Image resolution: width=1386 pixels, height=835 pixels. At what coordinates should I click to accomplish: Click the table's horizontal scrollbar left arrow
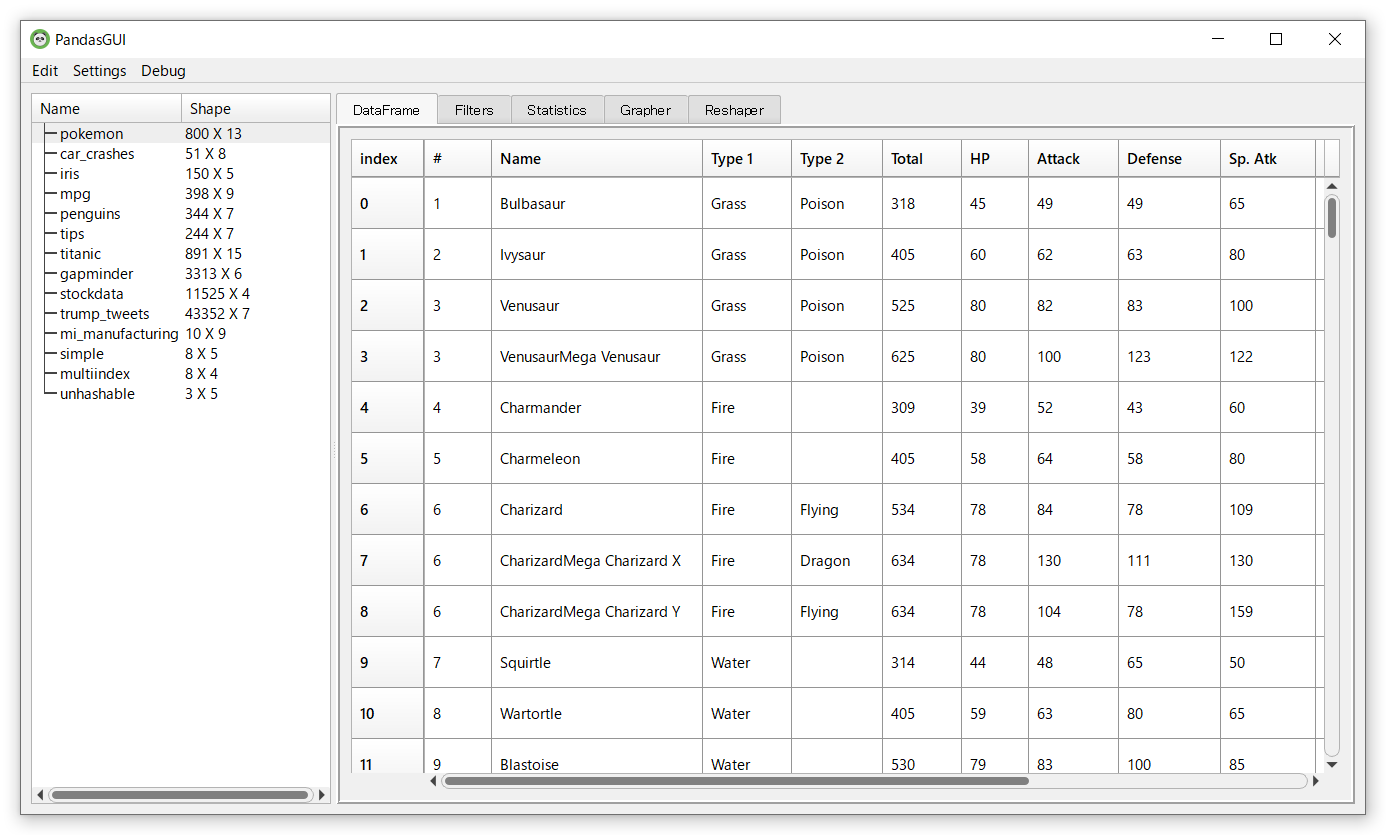434,781
